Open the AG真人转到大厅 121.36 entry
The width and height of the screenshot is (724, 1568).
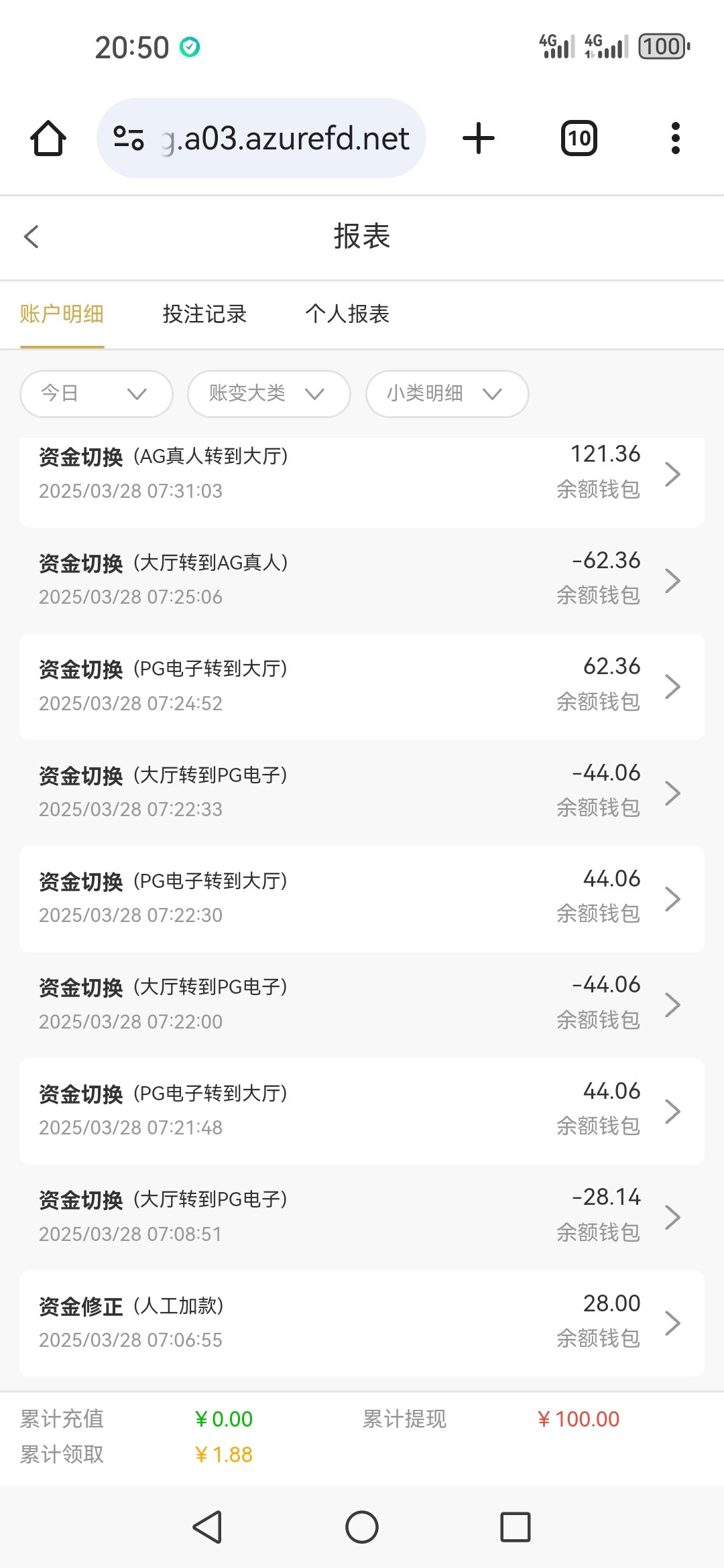pyautogui.click(x=362, y=474)
